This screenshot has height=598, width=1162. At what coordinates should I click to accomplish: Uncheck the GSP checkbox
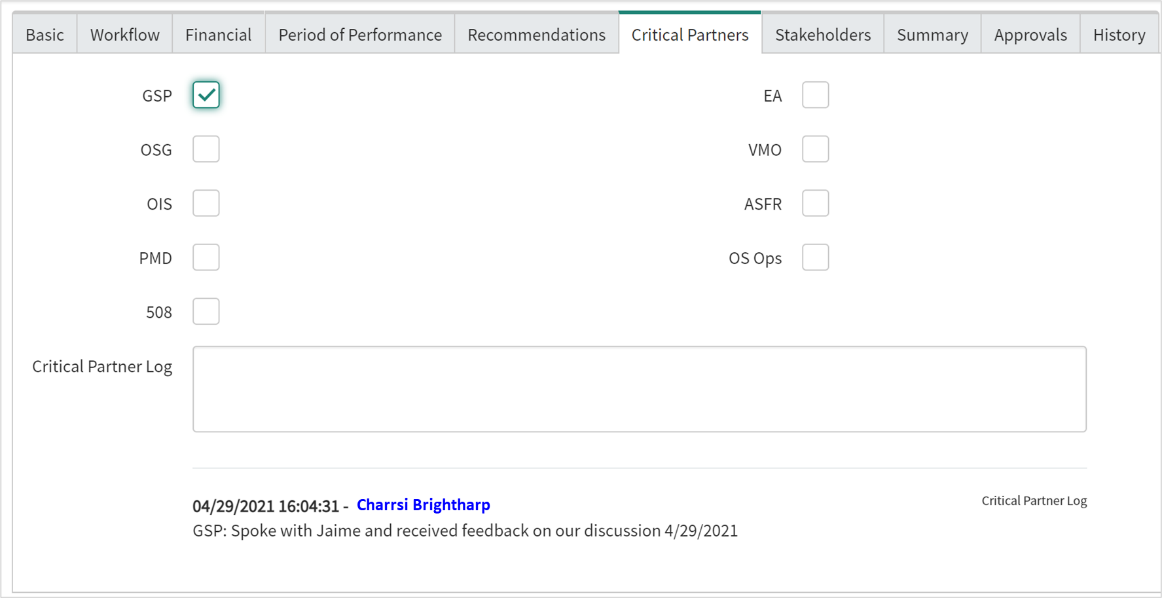click(206, 95)
